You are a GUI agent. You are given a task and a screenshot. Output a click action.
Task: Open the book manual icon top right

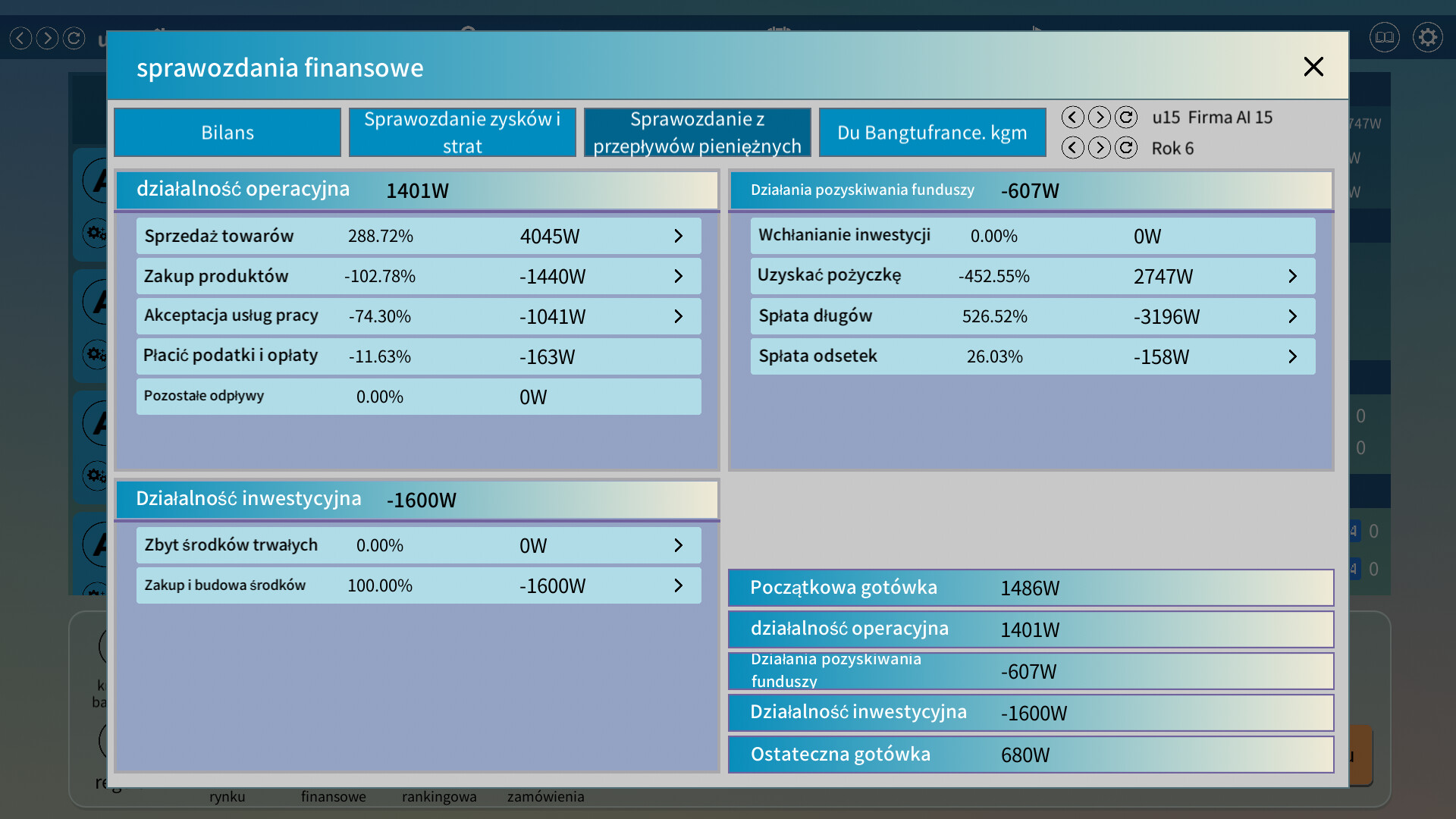[1384, 37]
